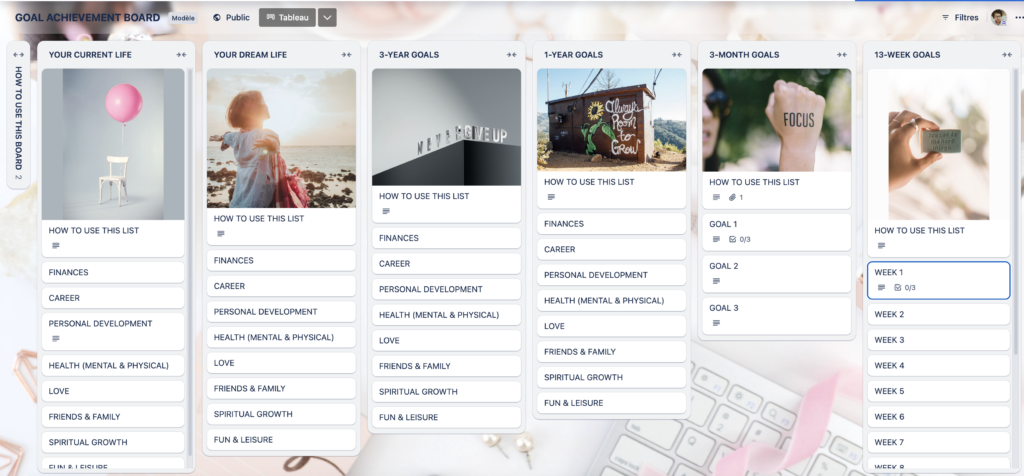Open the WEEK 6 card
1024x476 pixels.
click(938, 417)
